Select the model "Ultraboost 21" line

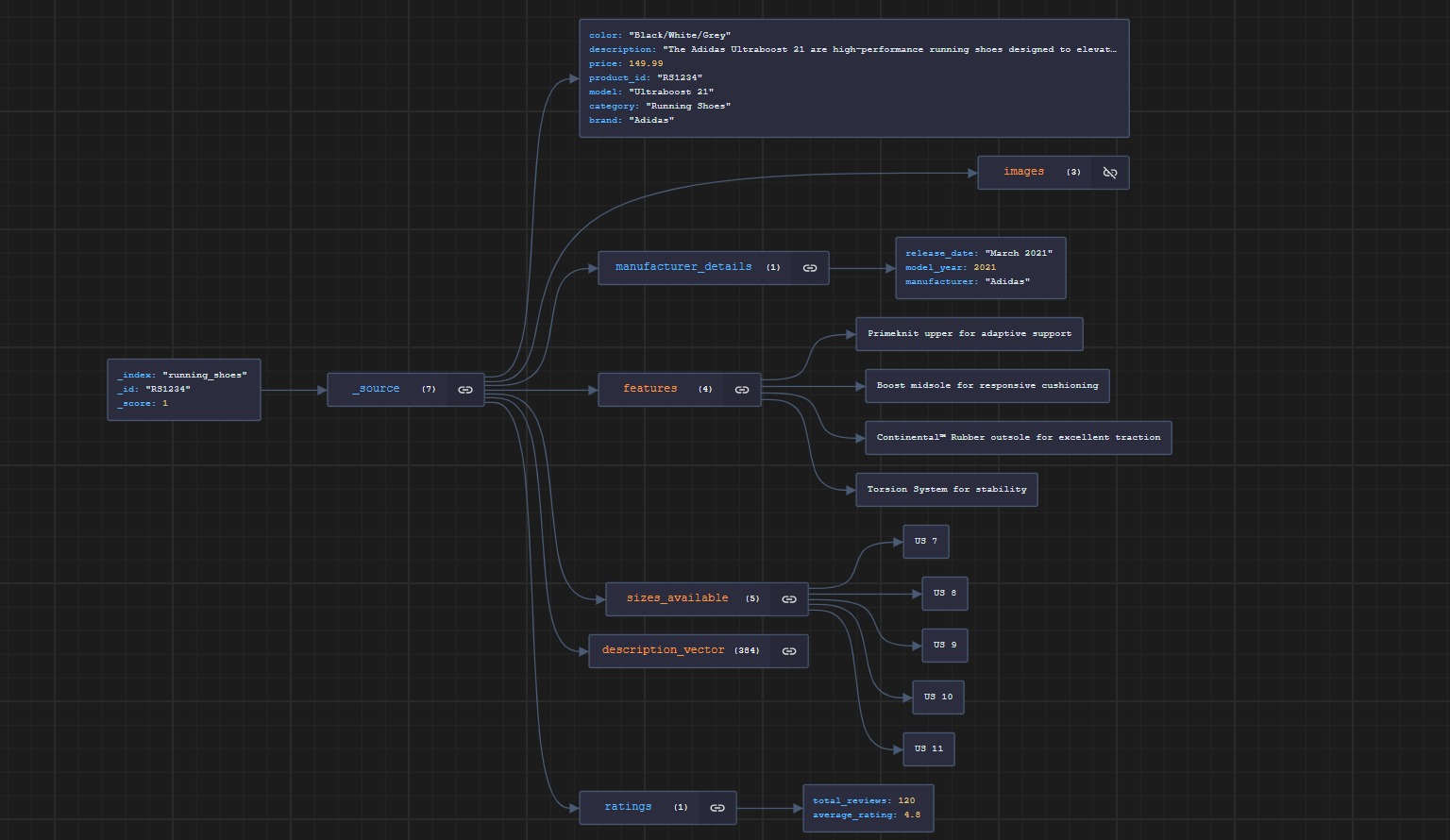[651, 92]
